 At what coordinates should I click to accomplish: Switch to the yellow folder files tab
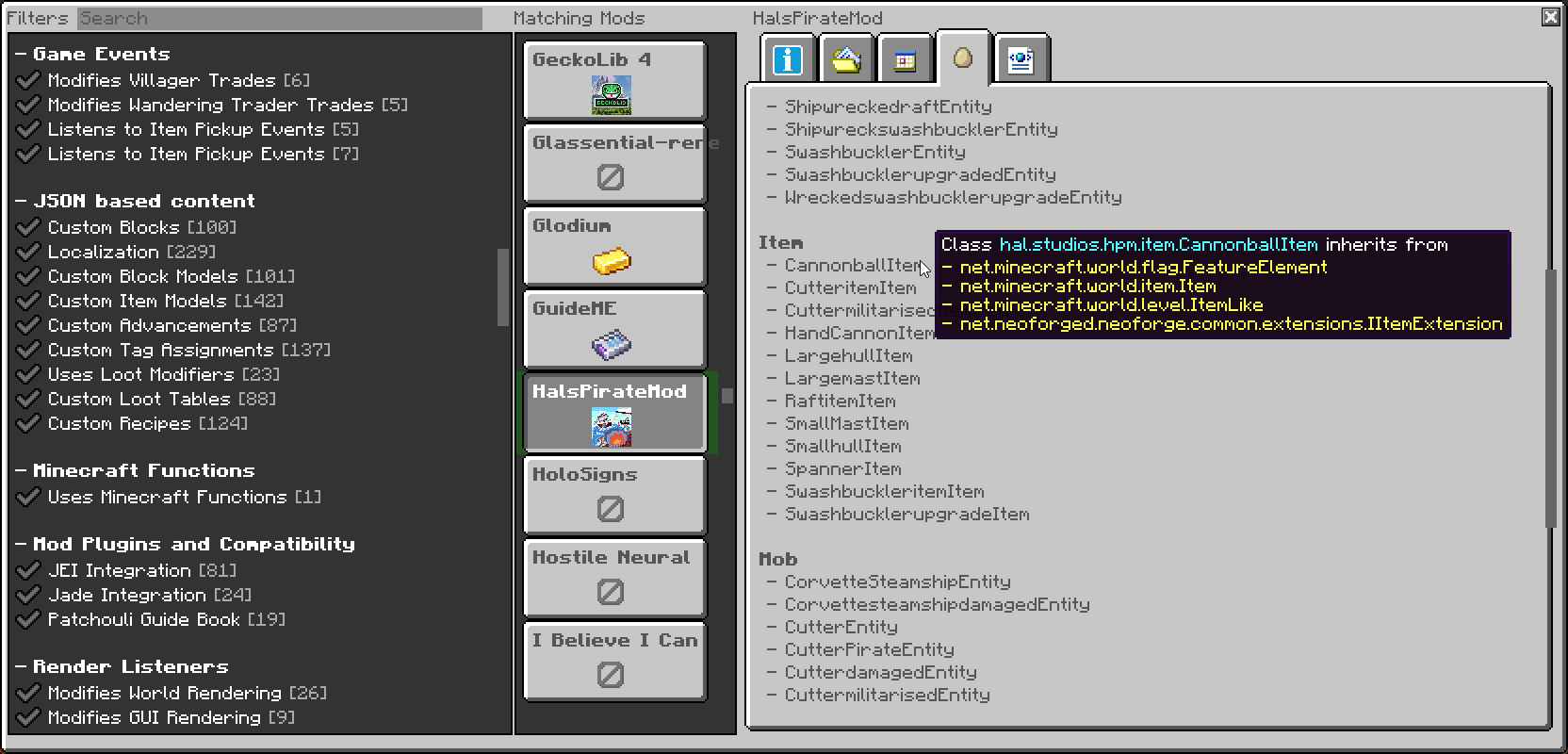846,60
